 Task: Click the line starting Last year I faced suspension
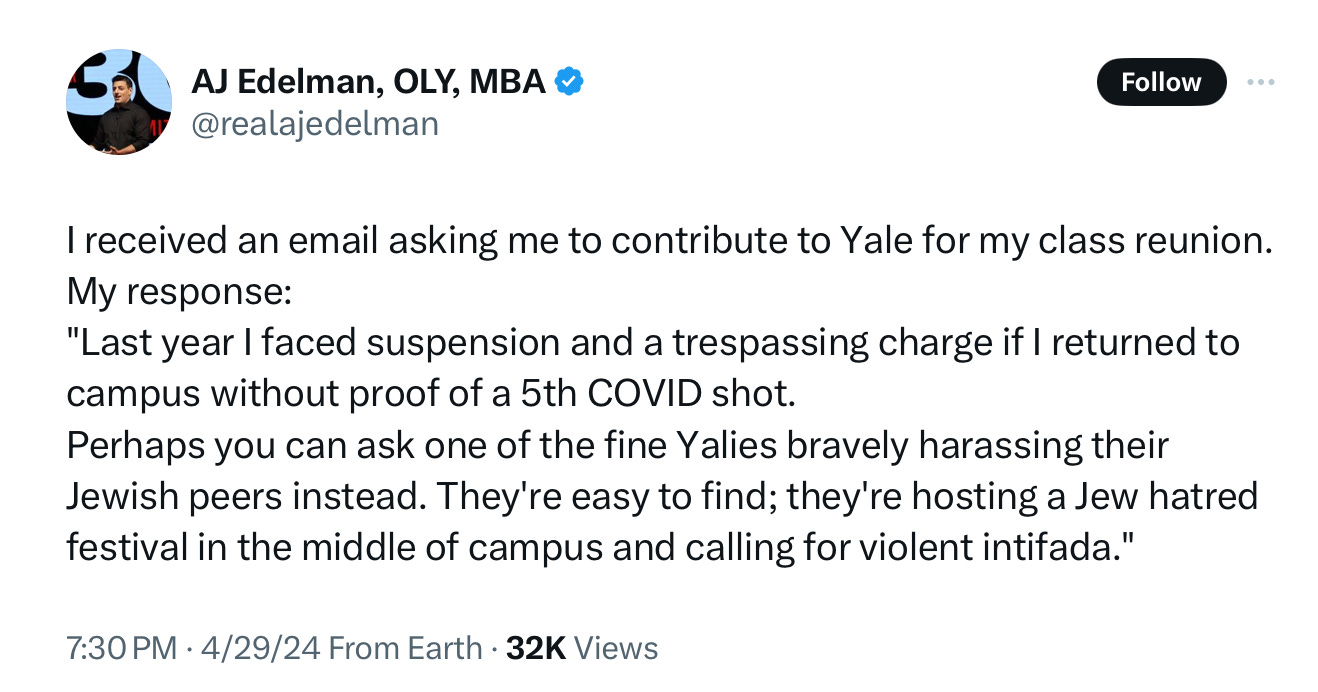click(653, 343)
